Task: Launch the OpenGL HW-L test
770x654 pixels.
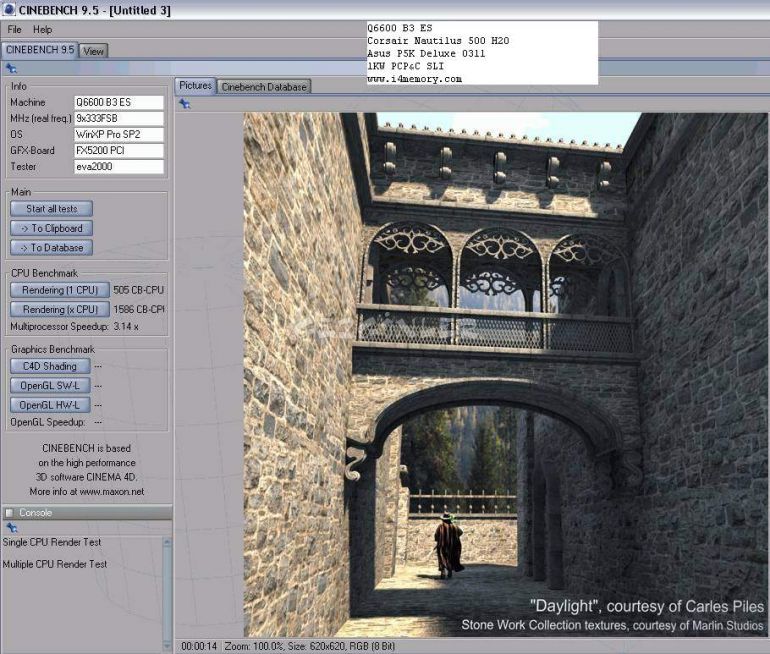Action: point(50,405)
